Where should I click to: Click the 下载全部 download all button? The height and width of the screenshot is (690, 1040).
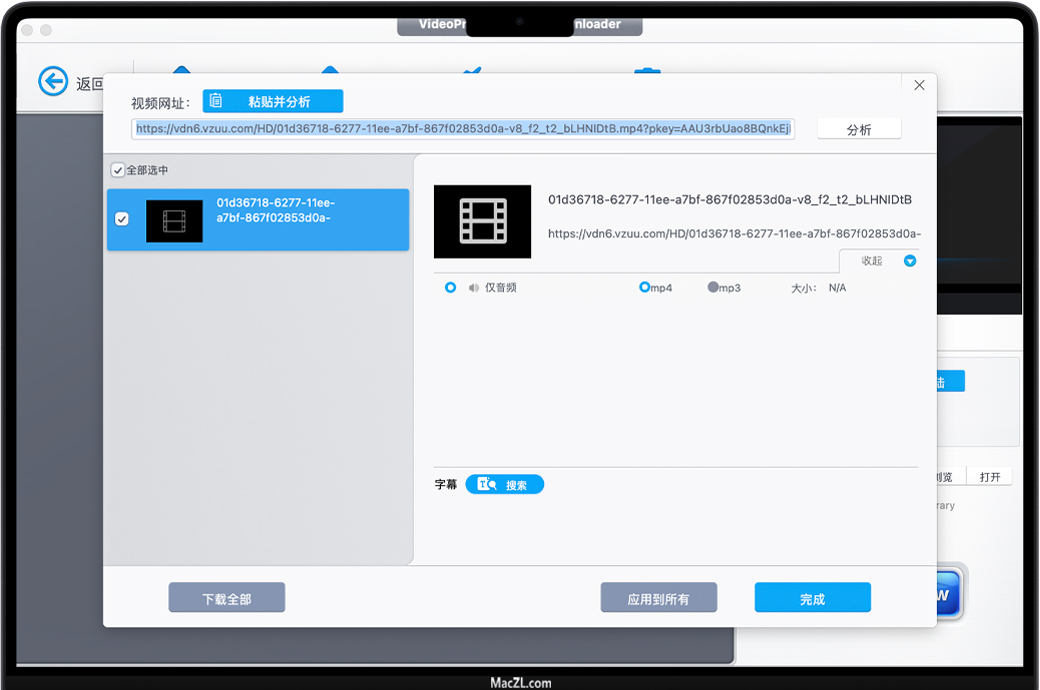[227, 598]
